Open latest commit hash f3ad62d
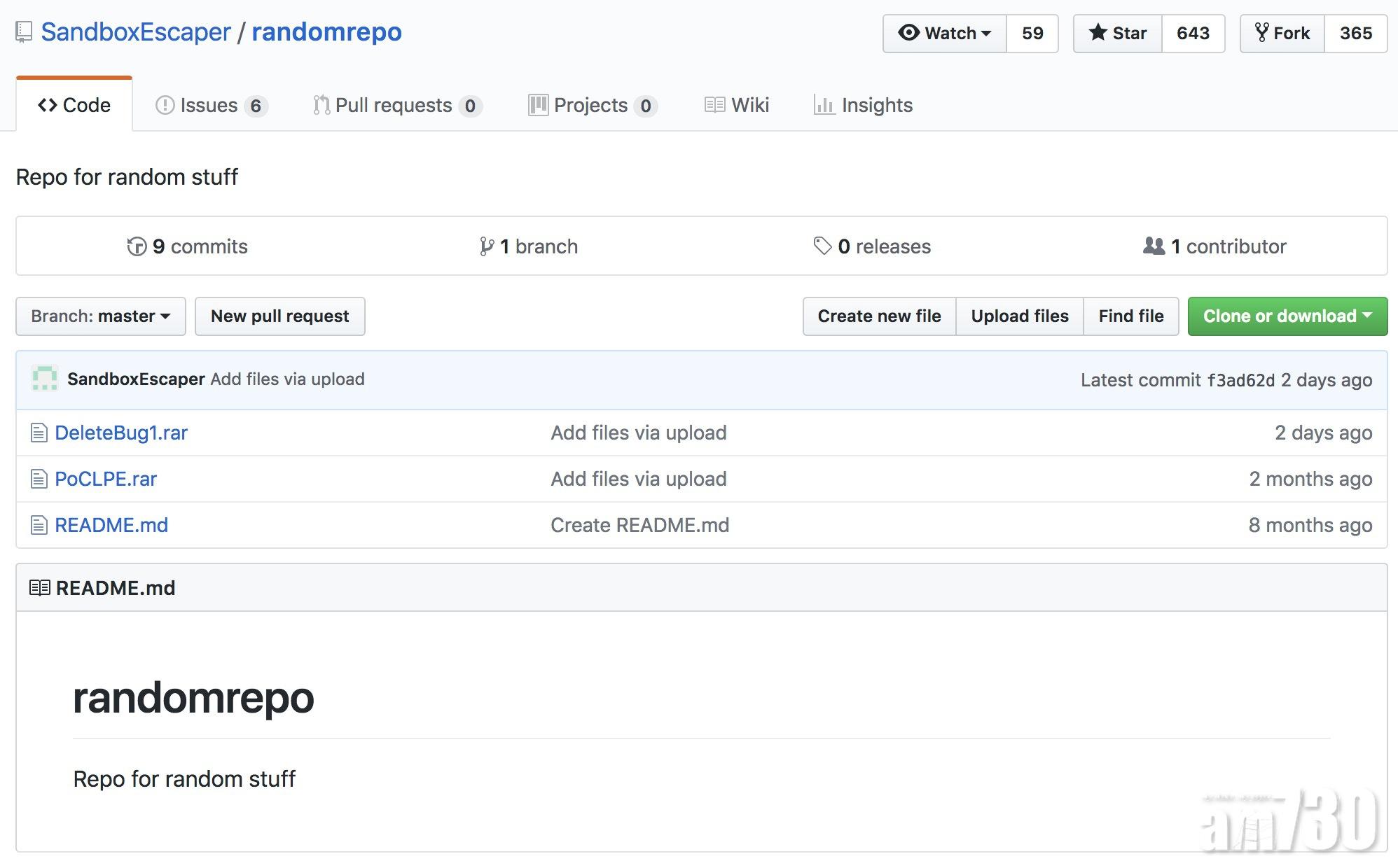The image size is (1398, 868). [x=1240, y=380]
